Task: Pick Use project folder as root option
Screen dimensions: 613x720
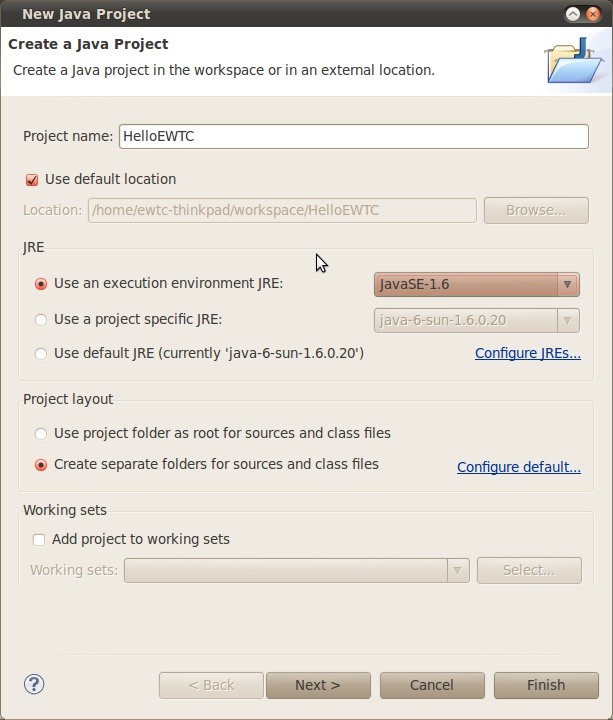Action: pos(41,434)
